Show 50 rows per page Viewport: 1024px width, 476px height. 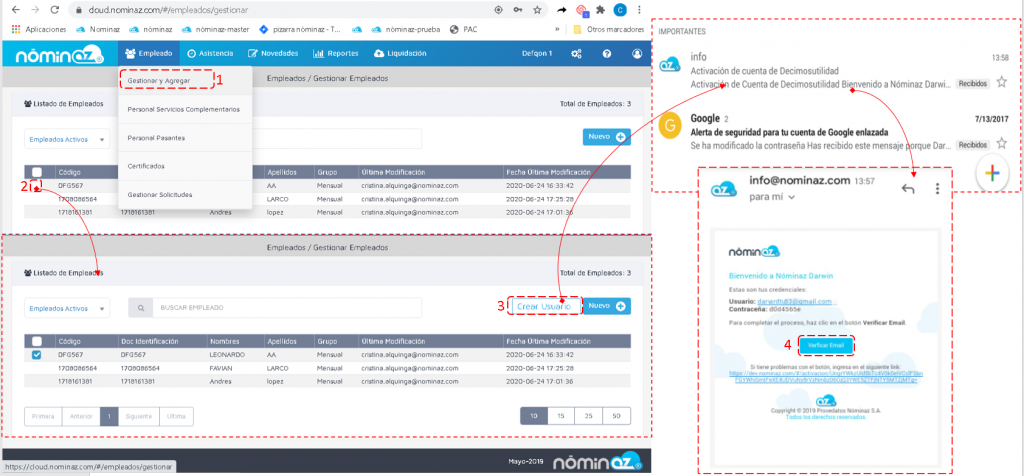pos(616,417)
